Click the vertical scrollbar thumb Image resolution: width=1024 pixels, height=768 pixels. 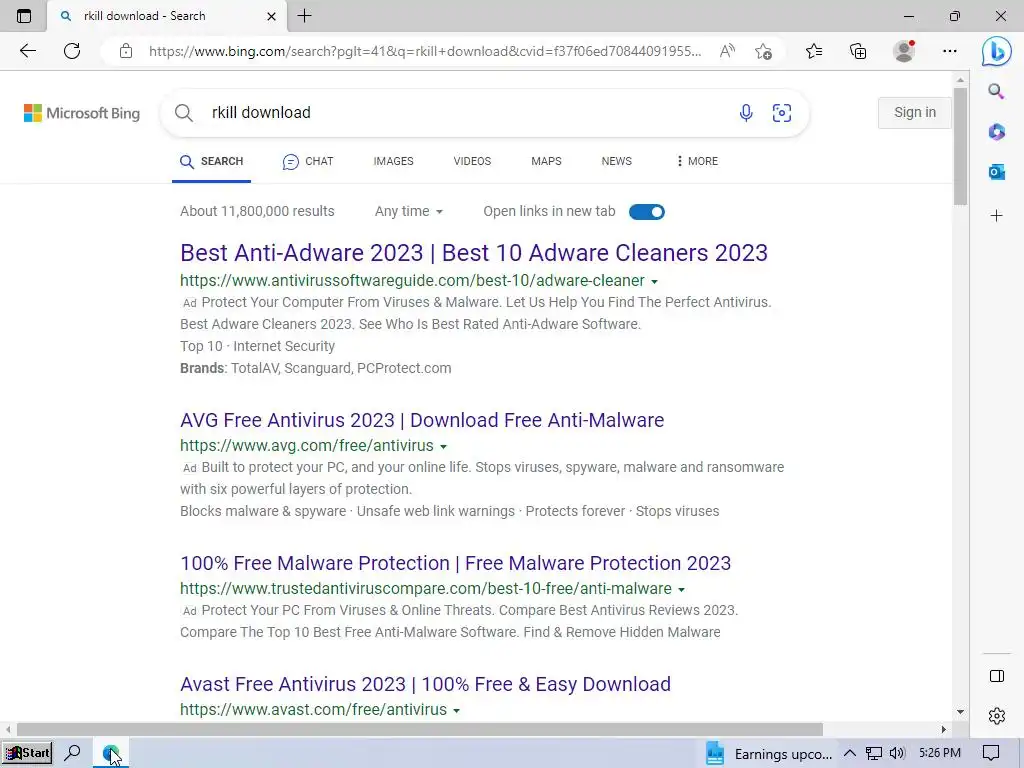[960, 147]
